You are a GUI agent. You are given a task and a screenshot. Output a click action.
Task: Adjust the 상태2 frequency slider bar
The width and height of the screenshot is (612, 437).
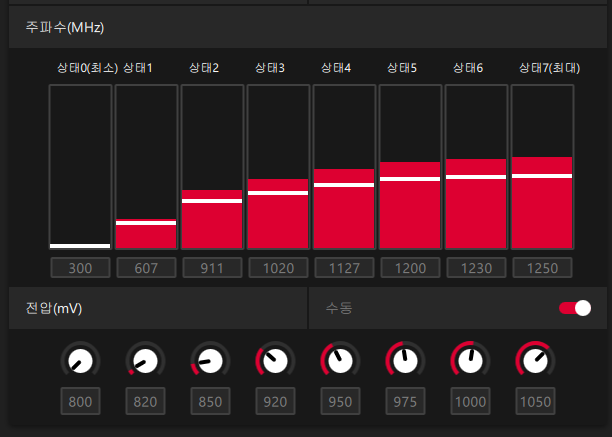pos(212,167)
